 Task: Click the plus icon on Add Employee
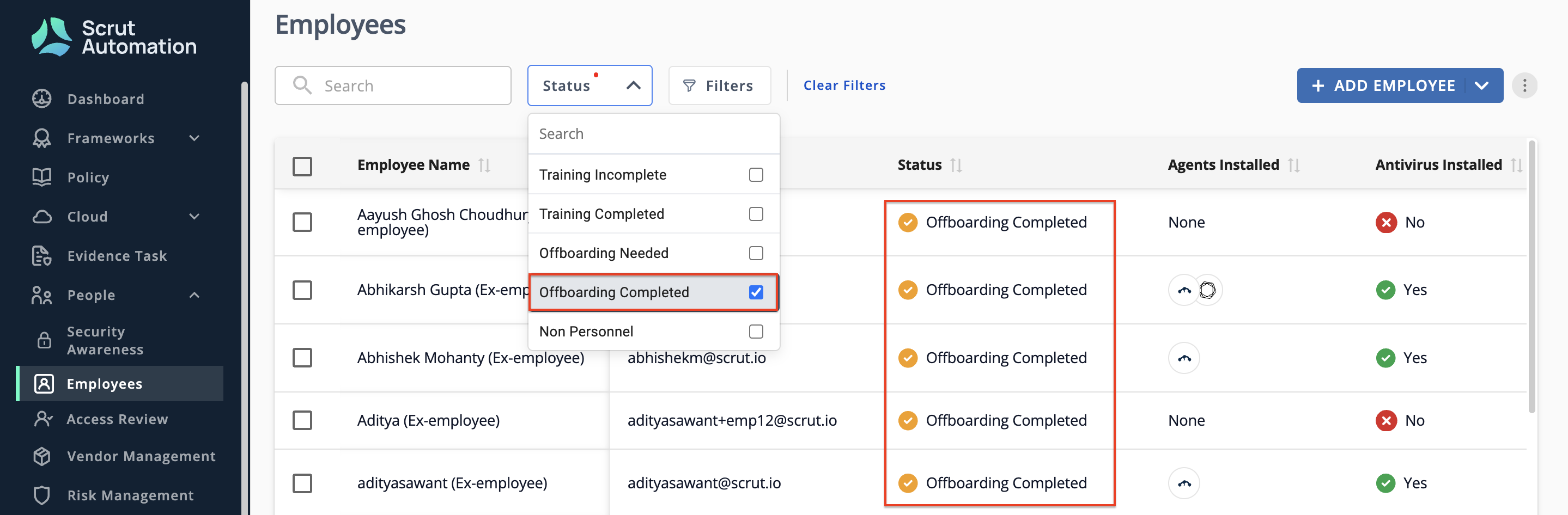pyautogui.click(x=1318, y=85)
